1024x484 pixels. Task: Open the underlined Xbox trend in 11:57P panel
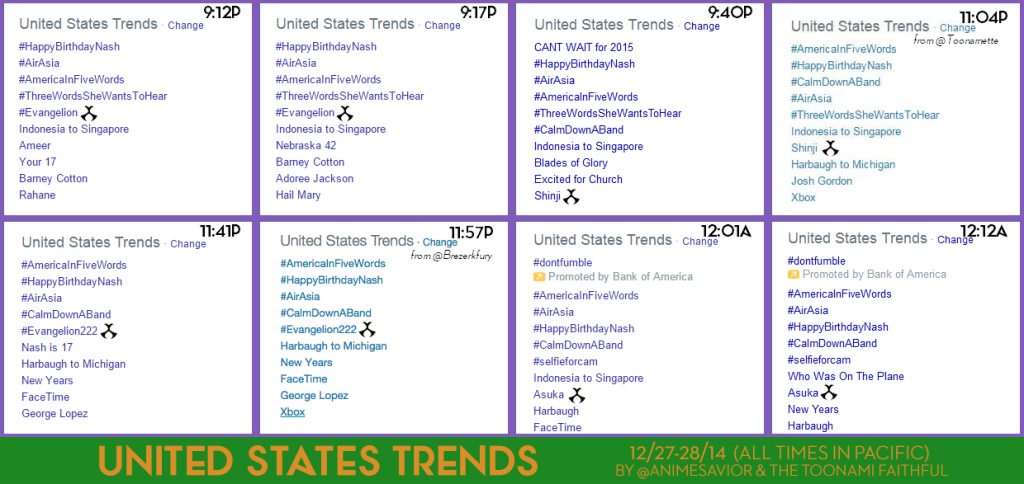pos(293,412)
